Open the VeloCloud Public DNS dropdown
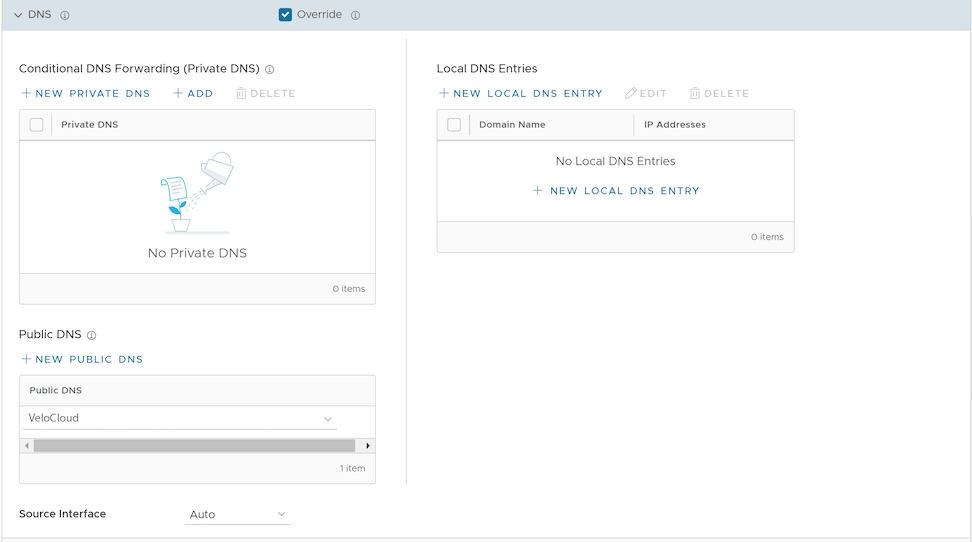 [180, 419]
